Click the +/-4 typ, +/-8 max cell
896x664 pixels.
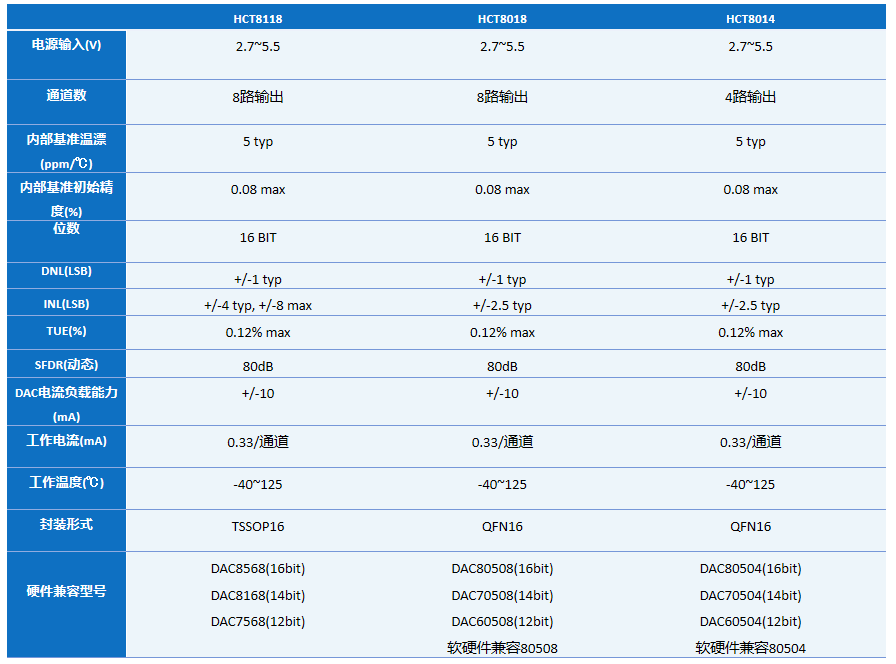coord(258,305)
